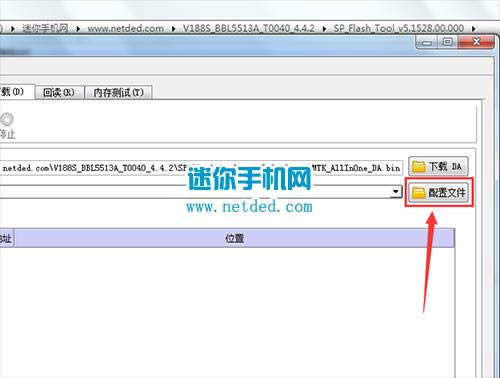Click the 地址 column header
Viewport: 500px width, 378px height.
[x=6, y=238]
